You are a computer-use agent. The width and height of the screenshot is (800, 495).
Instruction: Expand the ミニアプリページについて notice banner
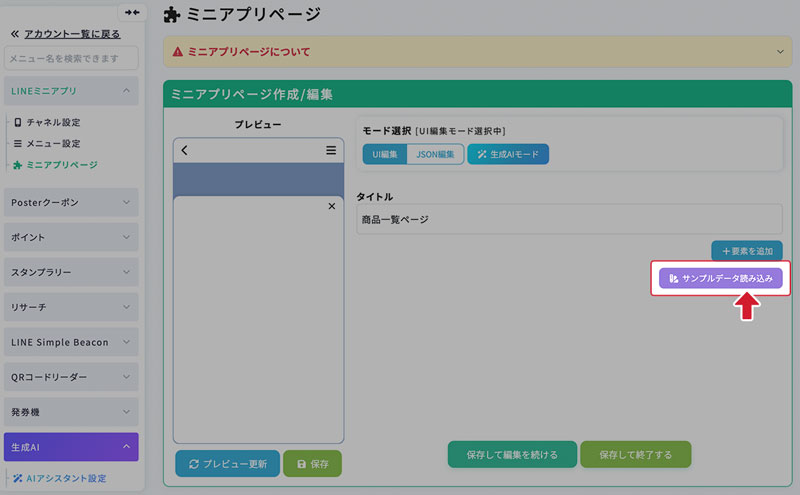tap(478, 52)
